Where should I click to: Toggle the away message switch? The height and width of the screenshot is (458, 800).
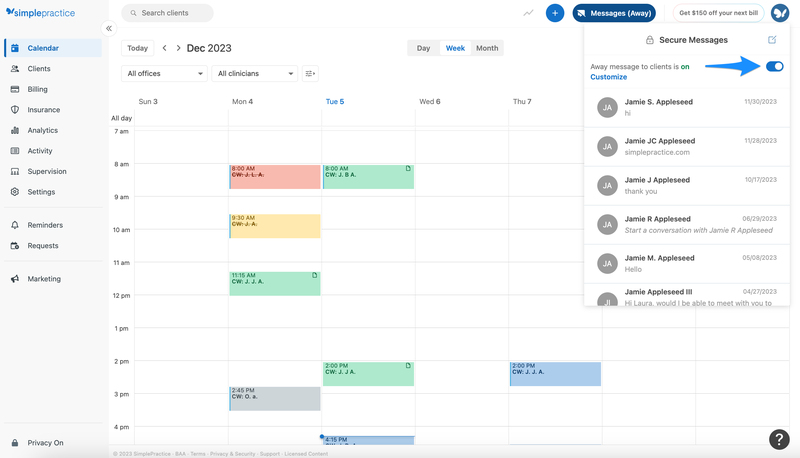pyautogui.click(x=774, y=66)
